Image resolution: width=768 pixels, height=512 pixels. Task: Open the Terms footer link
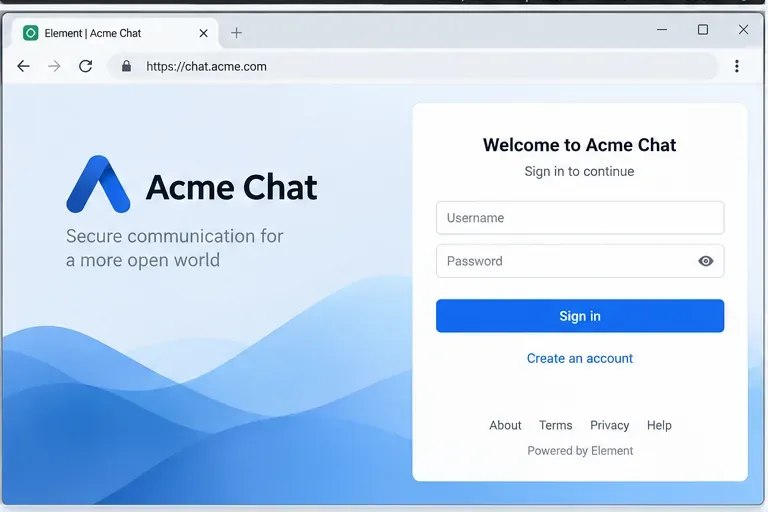(x=555, y=425)
